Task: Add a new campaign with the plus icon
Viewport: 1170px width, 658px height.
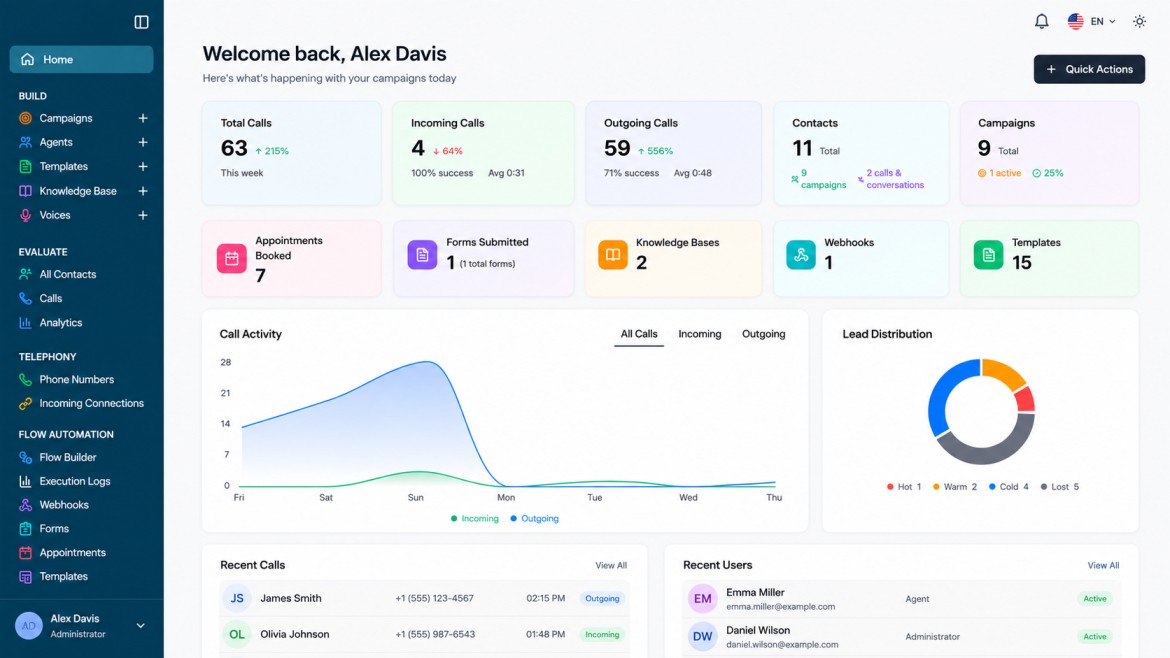Action: (143, 118)
